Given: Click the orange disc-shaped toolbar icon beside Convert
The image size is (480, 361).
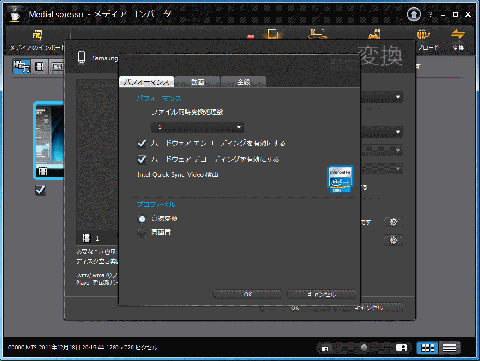Looking at the screenshot, I should point(423,34).
